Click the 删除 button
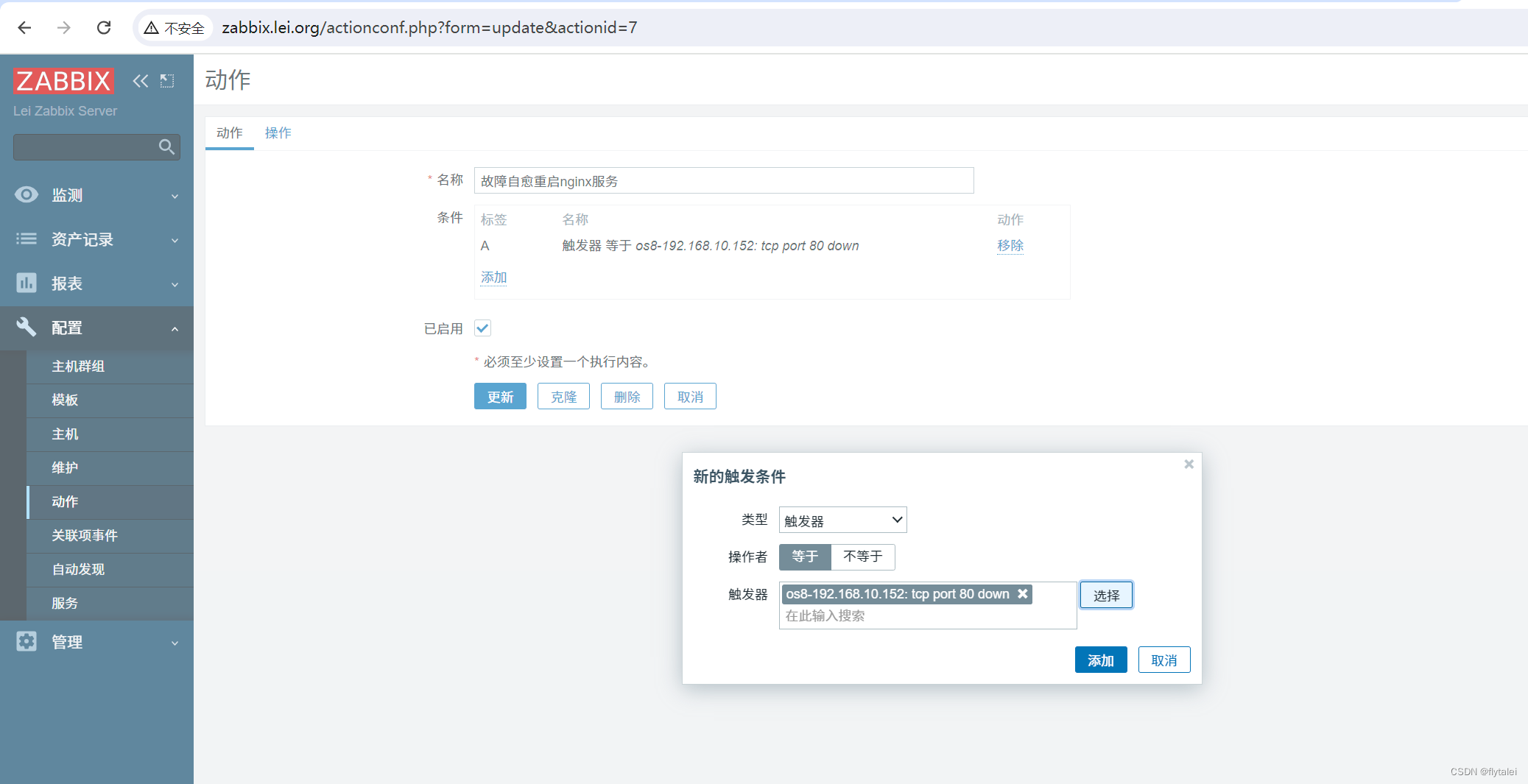 (627, 396)
